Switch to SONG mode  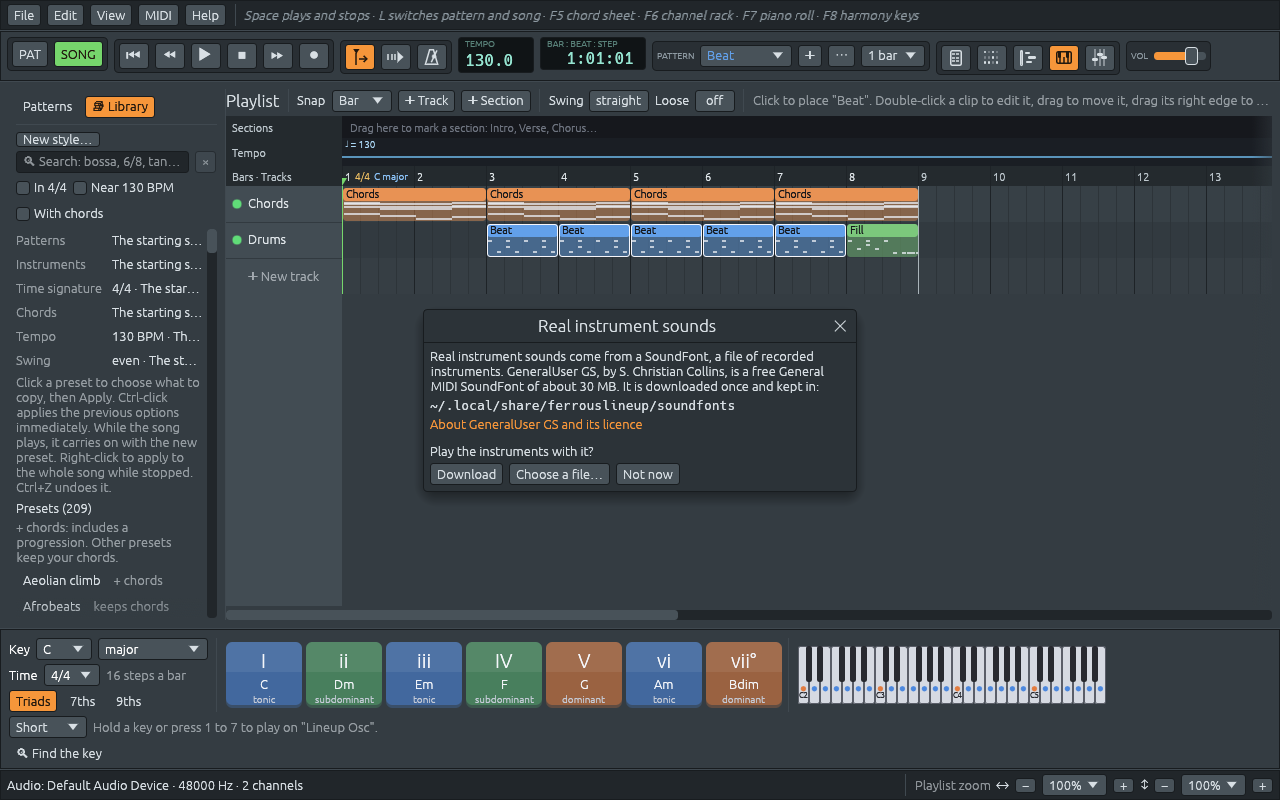[x=78, y=55]
